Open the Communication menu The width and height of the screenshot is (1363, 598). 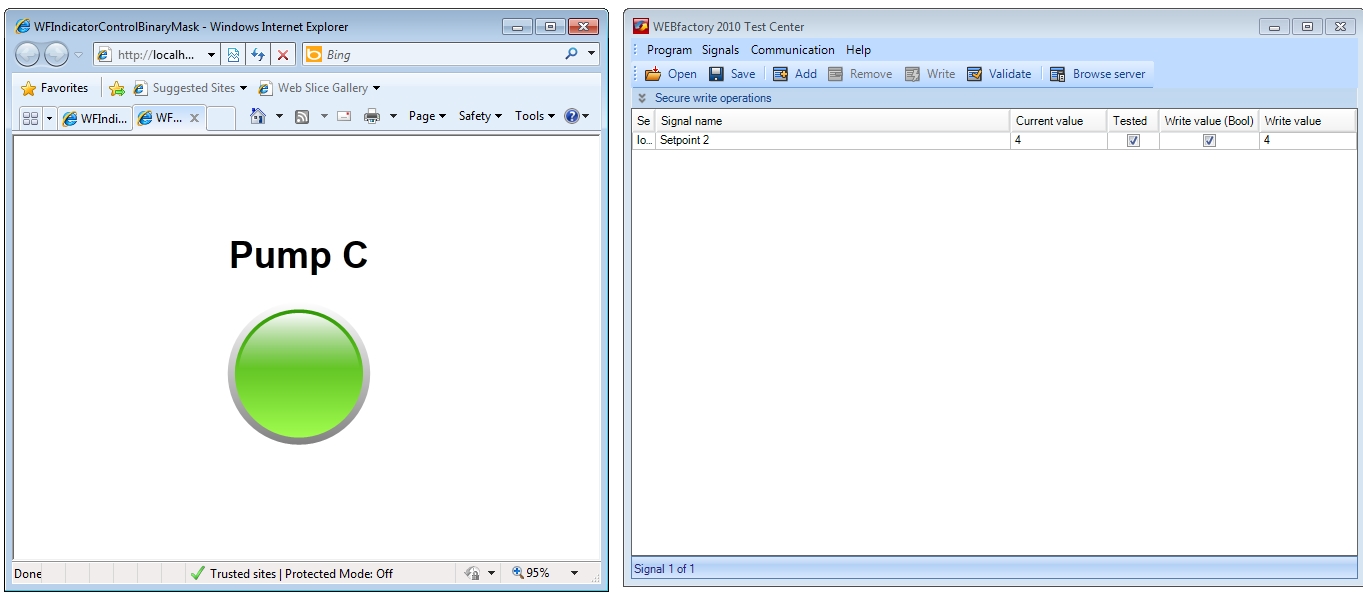point(792,50)
